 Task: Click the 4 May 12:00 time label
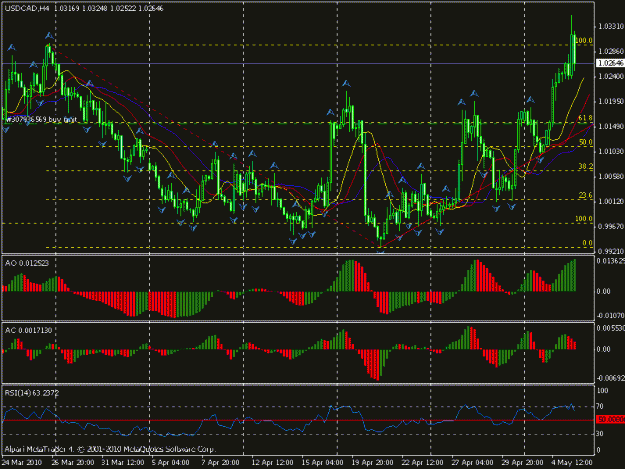click(571, 463)
